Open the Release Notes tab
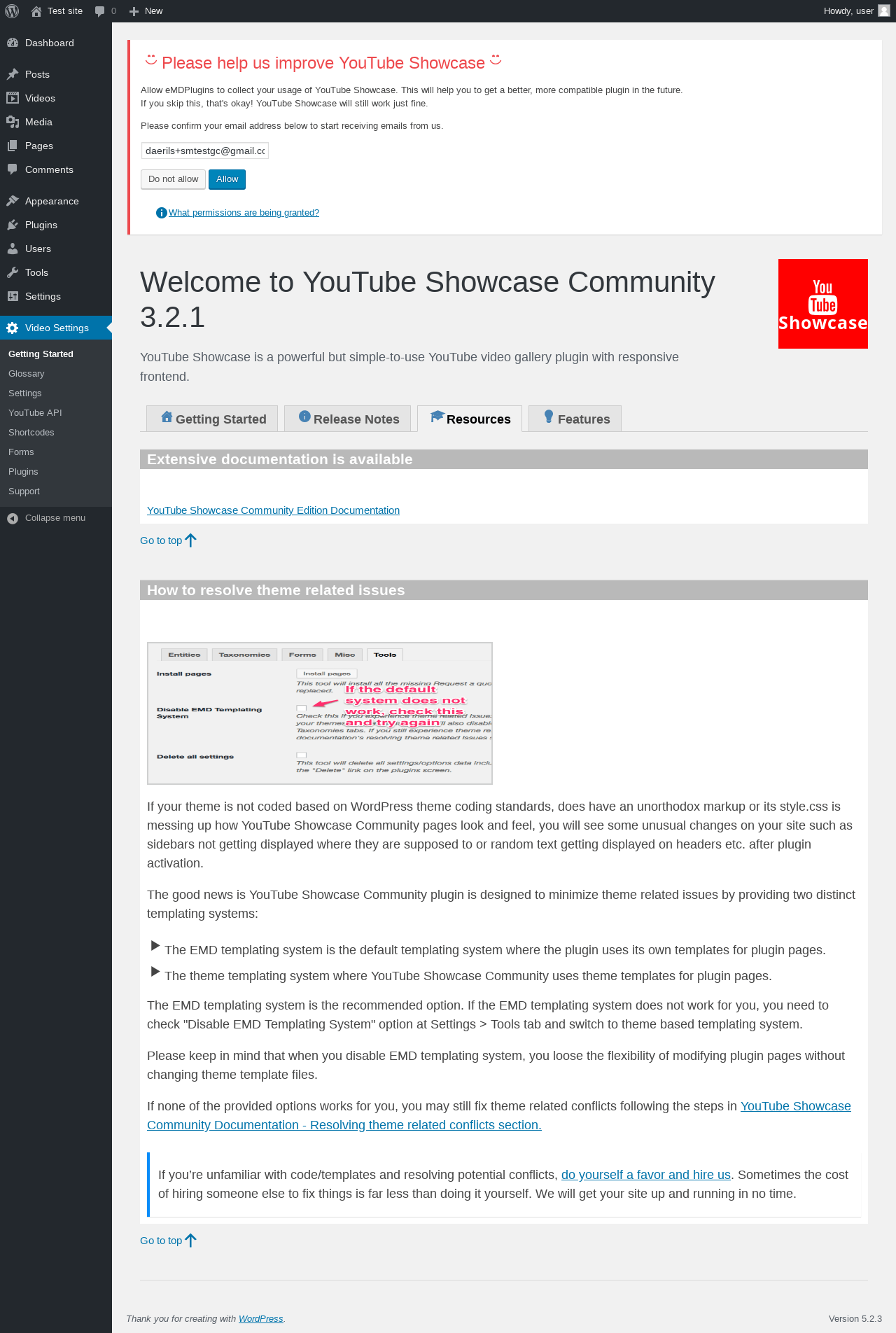This screenshot has width=896, height=1333. click(x=348, y=419)
